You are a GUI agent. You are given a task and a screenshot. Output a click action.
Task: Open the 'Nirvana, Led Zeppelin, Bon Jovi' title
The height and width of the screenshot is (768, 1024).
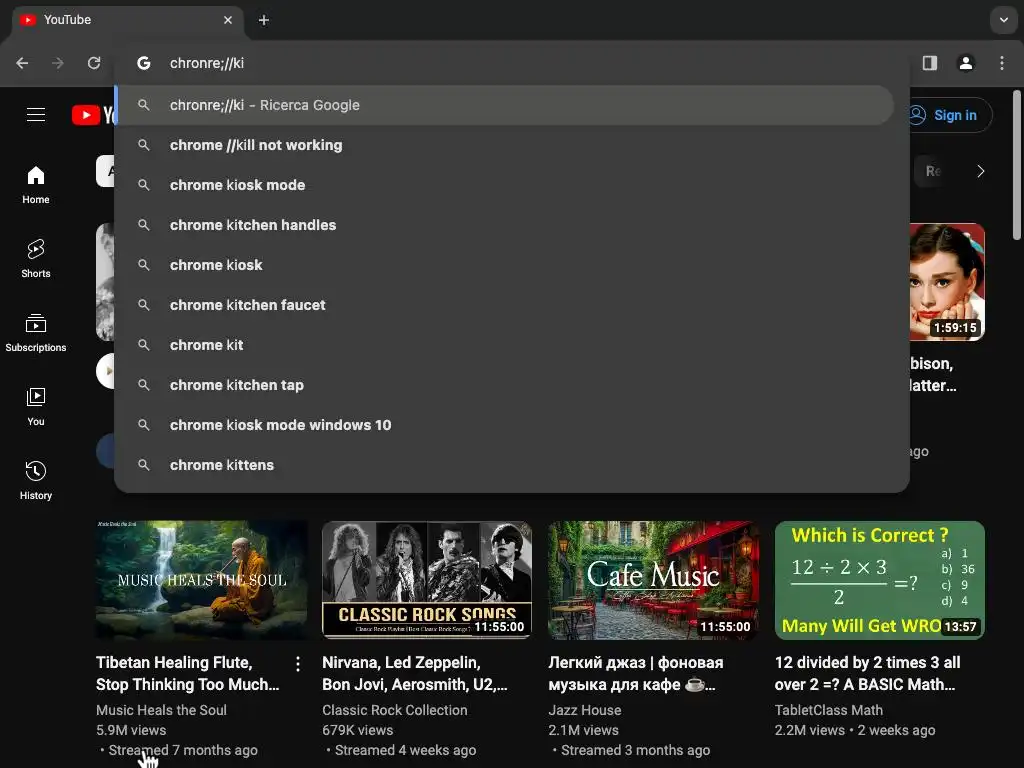click(x=415, y=673)
